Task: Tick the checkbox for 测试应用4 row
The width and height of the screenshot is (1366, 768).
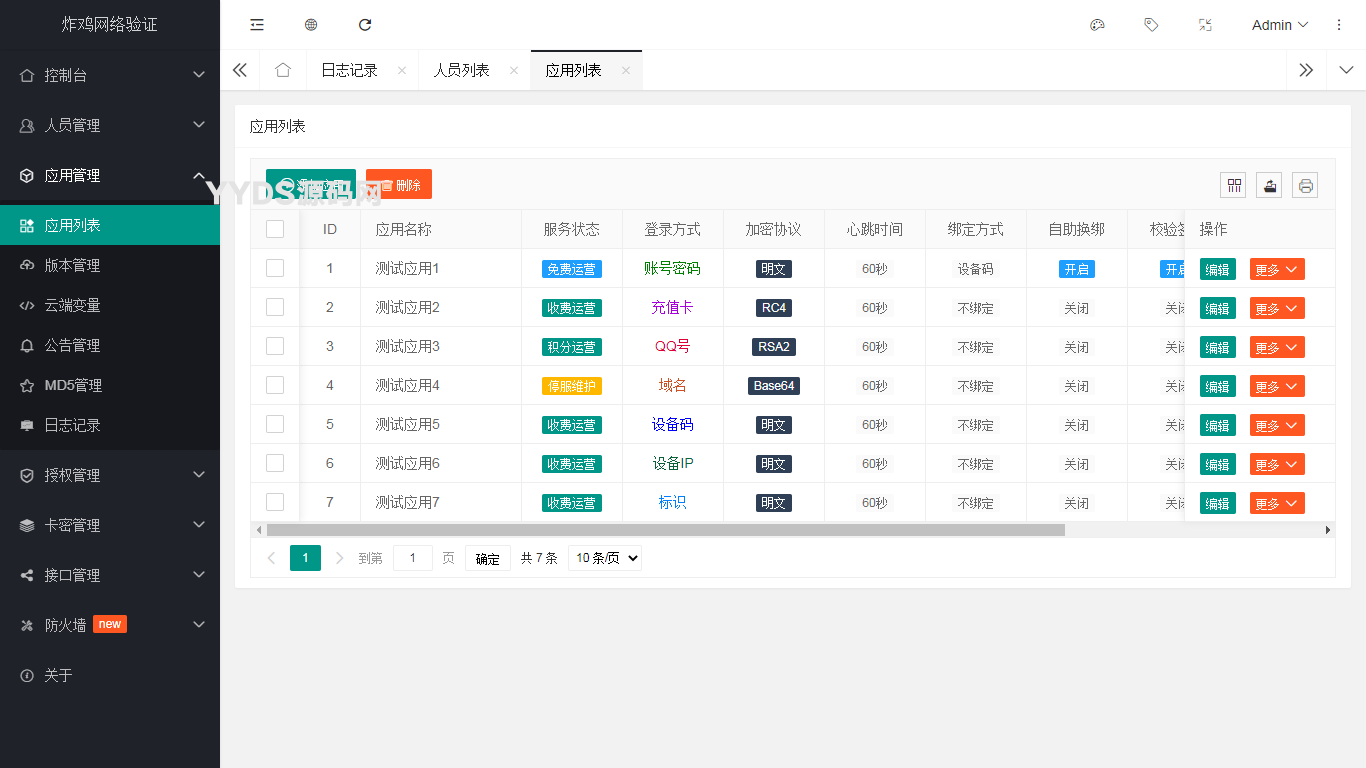Action: pos(275,385)
